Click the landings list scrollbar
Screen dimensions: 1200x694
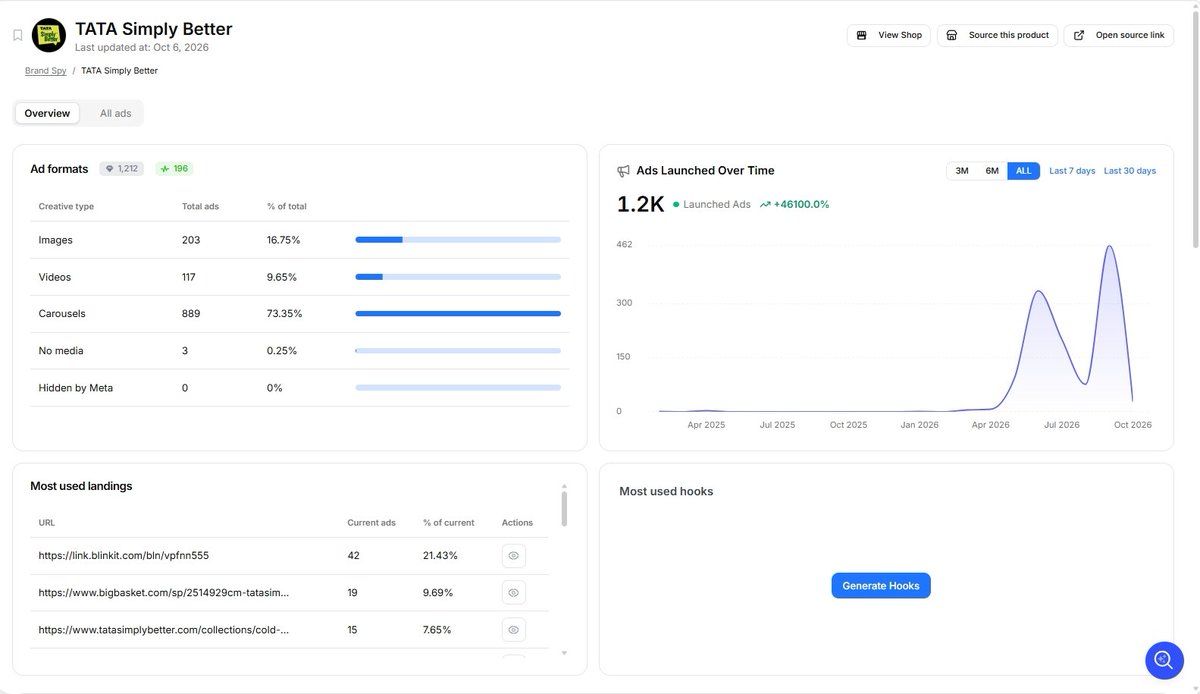click(564, 508)
